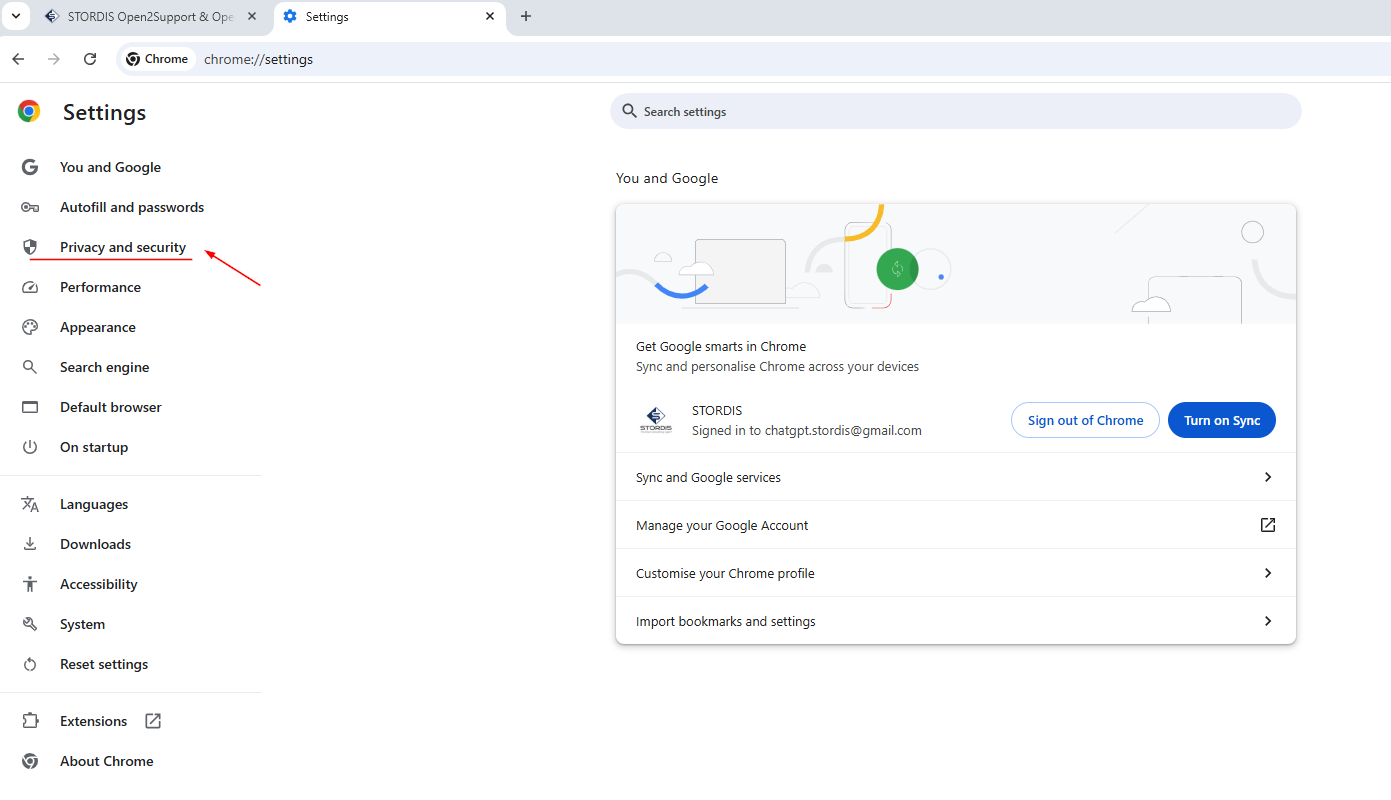Viewport: 1391px width, 800px height.
Task: Open external link icon for Manage Google Account
Action: 1267,525
